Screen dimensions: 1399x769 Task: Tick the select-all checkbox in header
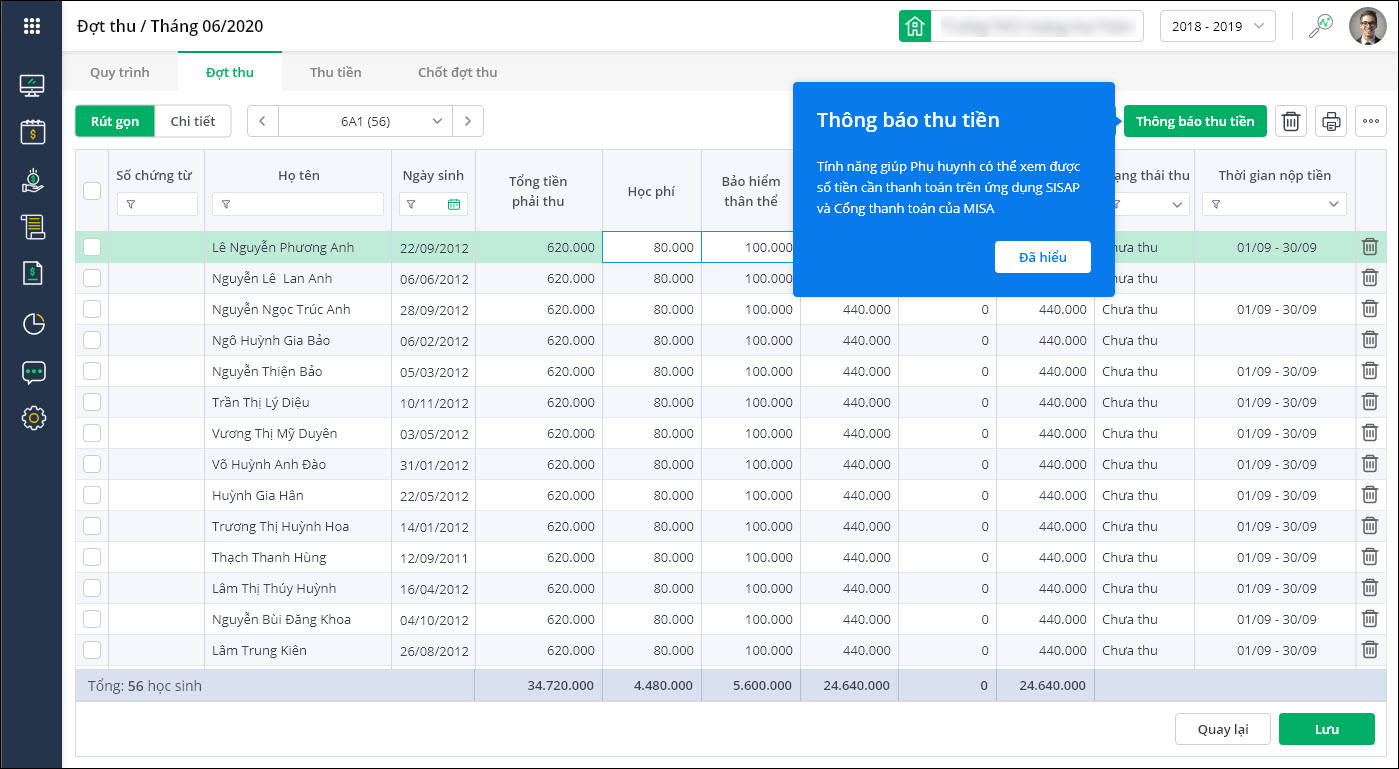92,191
